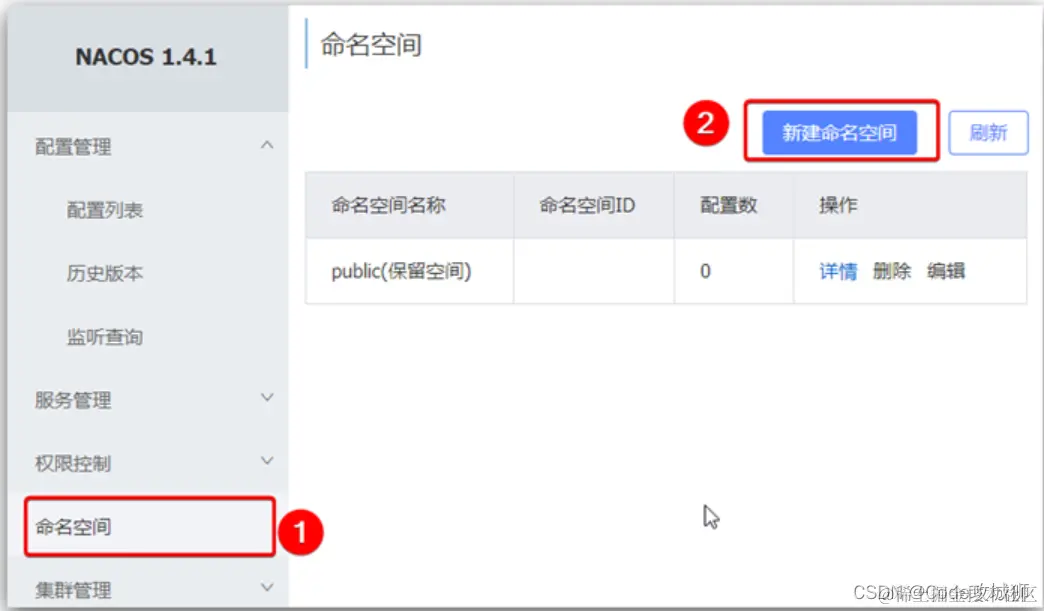Screen dimensions: 1044x611
Task: Select 命名空间 in the sidebar
Action: coord(74,525)
